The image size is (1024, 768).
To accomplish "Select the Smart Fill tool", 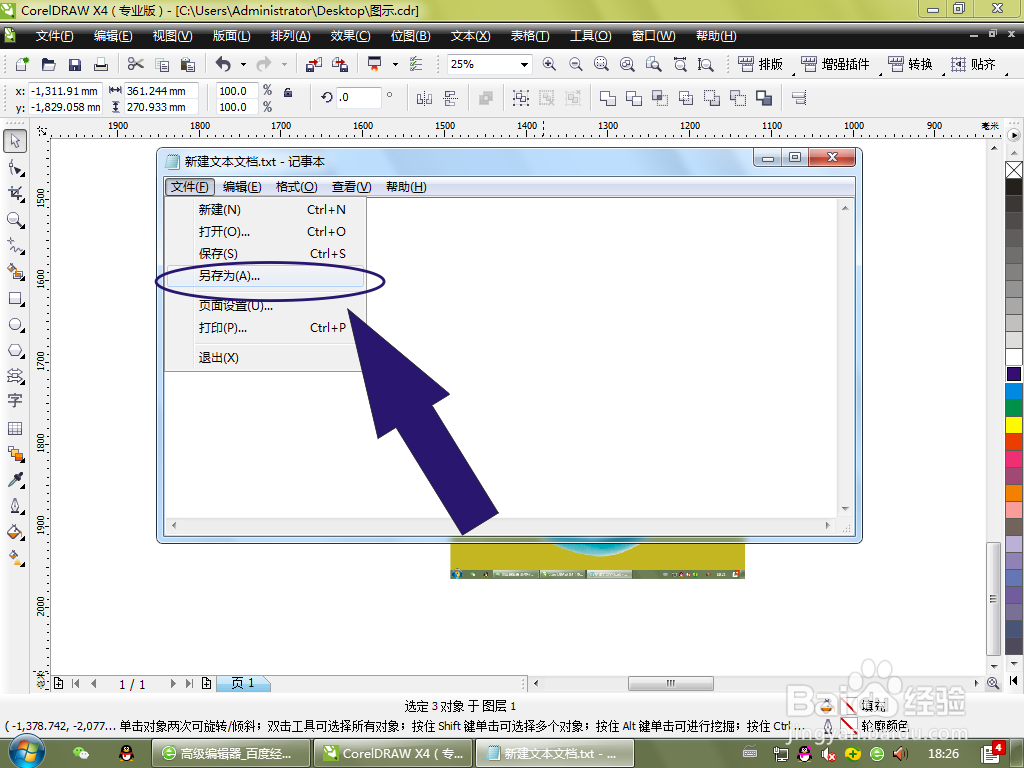I will click(x=15, y=272).
